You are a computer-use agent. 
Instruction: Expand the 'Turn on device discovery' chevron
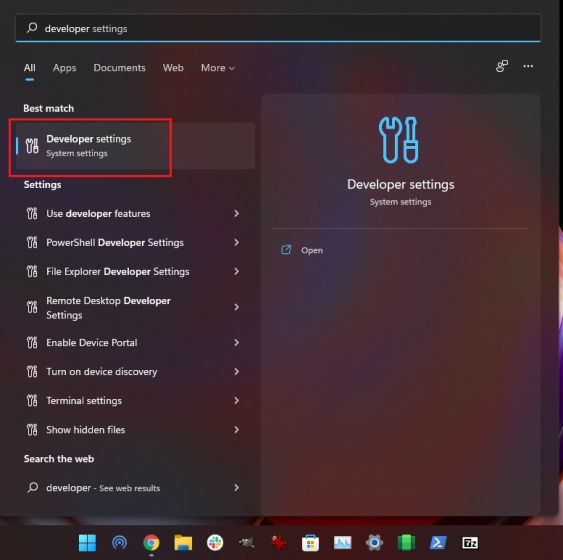[236, 372]
